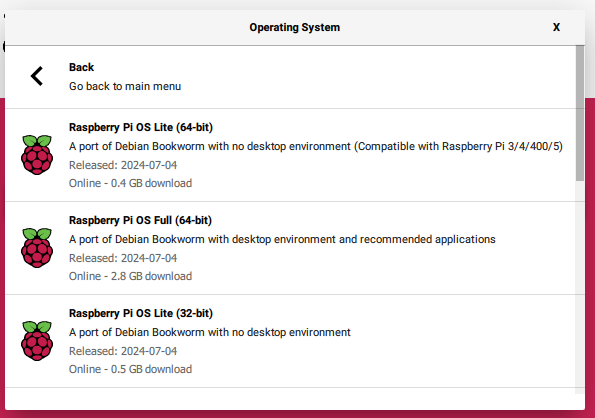Select Raspberry Pi OS Full (64-bit) title
Screen dimensions: 595x418
tap(140, 220)
